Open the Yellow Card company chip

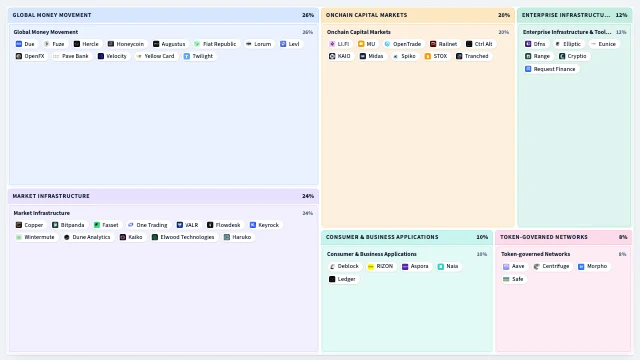155,56
